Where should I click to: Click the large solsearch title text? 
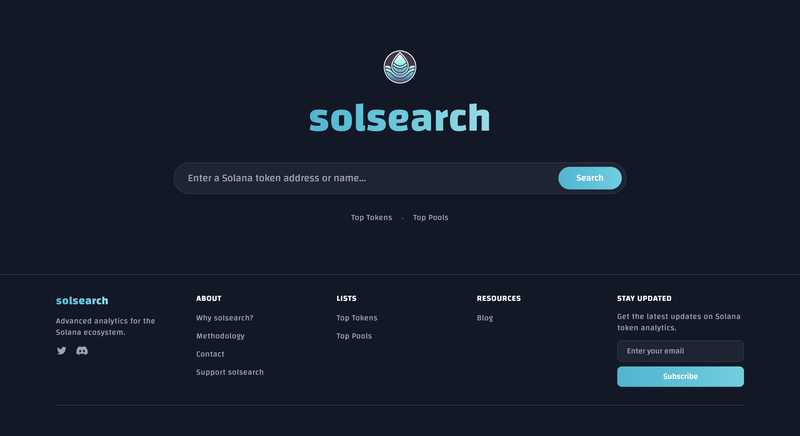(x=399, y=118)
